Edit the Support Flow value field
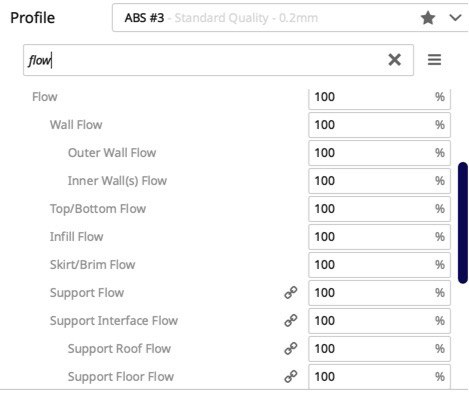Image resolution: width=469 pixels, height=394 pixels. pyautogui.click(x=379, y=293)
